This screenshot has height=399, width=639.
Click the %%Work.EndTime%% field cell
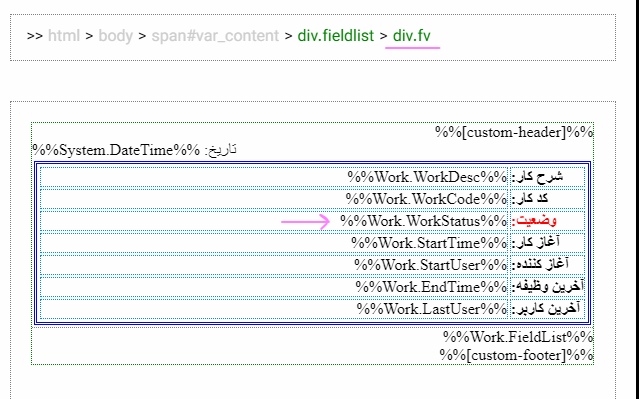click(x=274, y=287)
